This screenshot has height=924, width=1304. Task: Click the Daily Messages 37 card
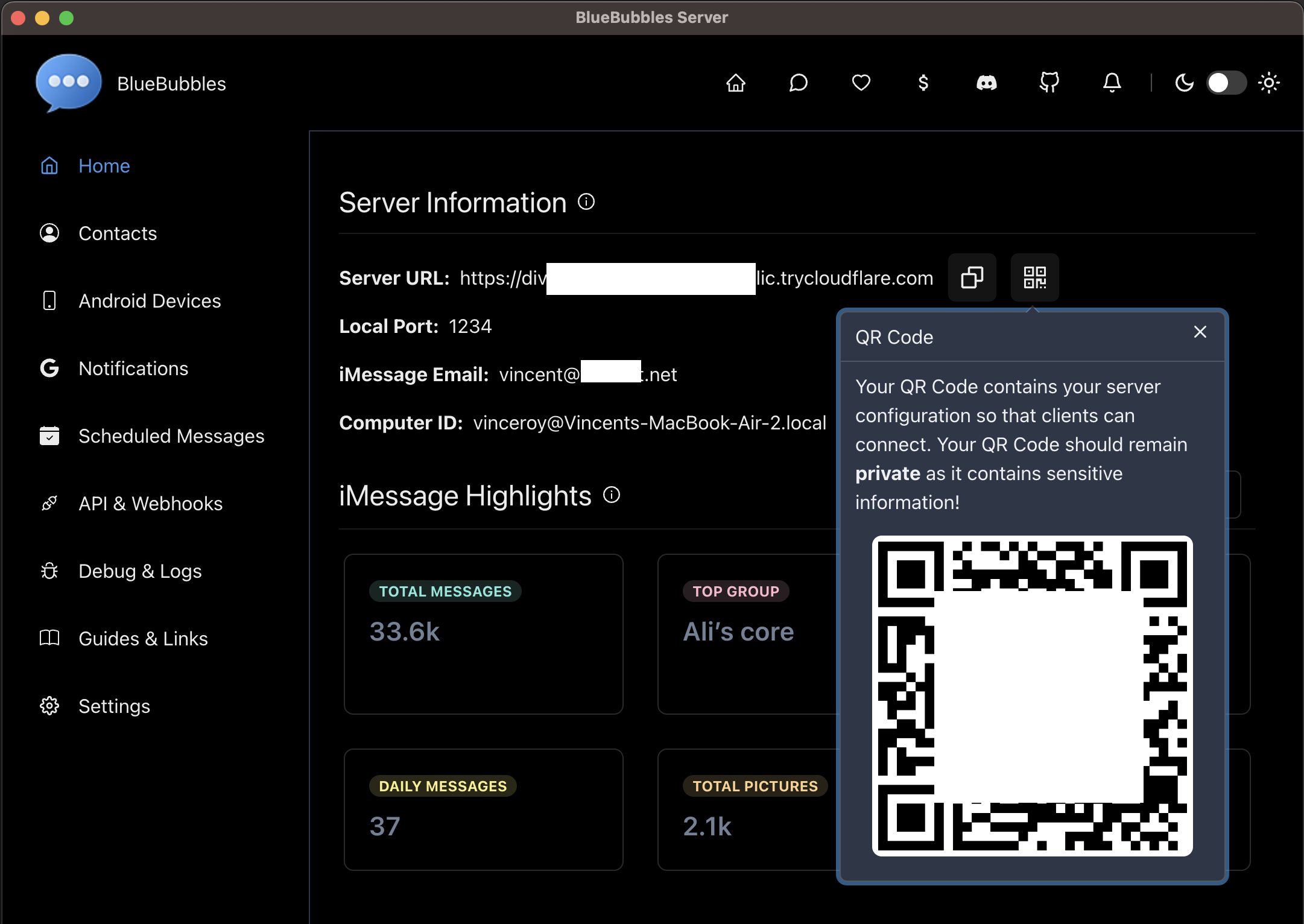(x=483, y=809)
